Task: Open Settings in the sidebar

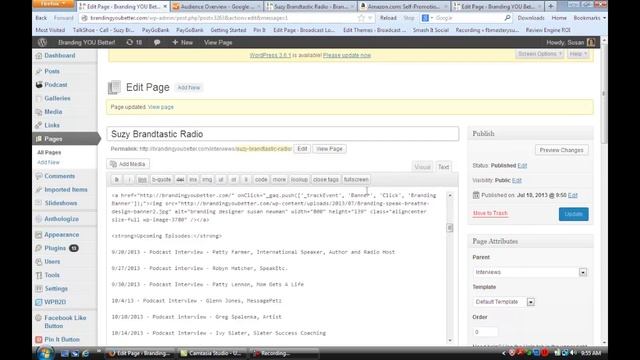Action: tap(56, 289)
